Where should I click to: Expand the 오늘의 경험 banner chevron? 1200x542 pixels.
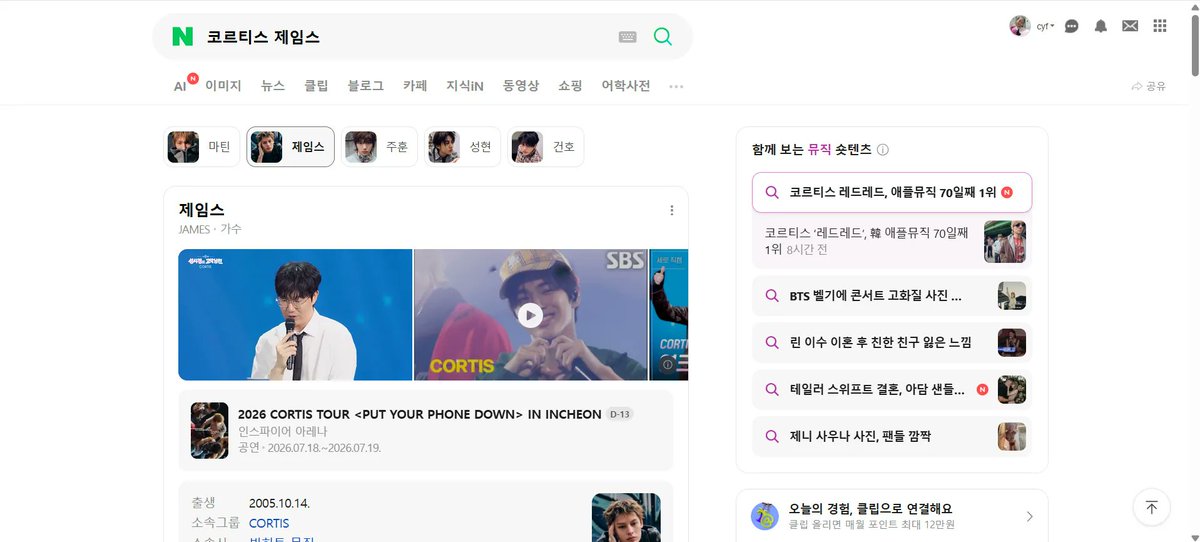[x=1029, y=516]
